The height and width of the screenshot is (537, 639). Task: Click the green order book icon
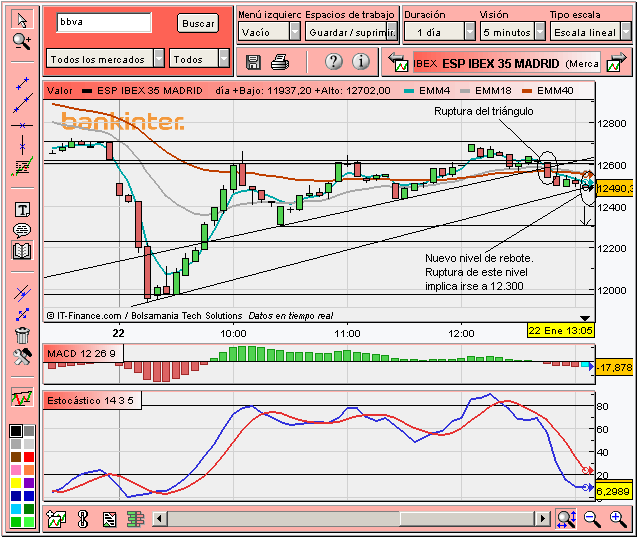(135, 519)
